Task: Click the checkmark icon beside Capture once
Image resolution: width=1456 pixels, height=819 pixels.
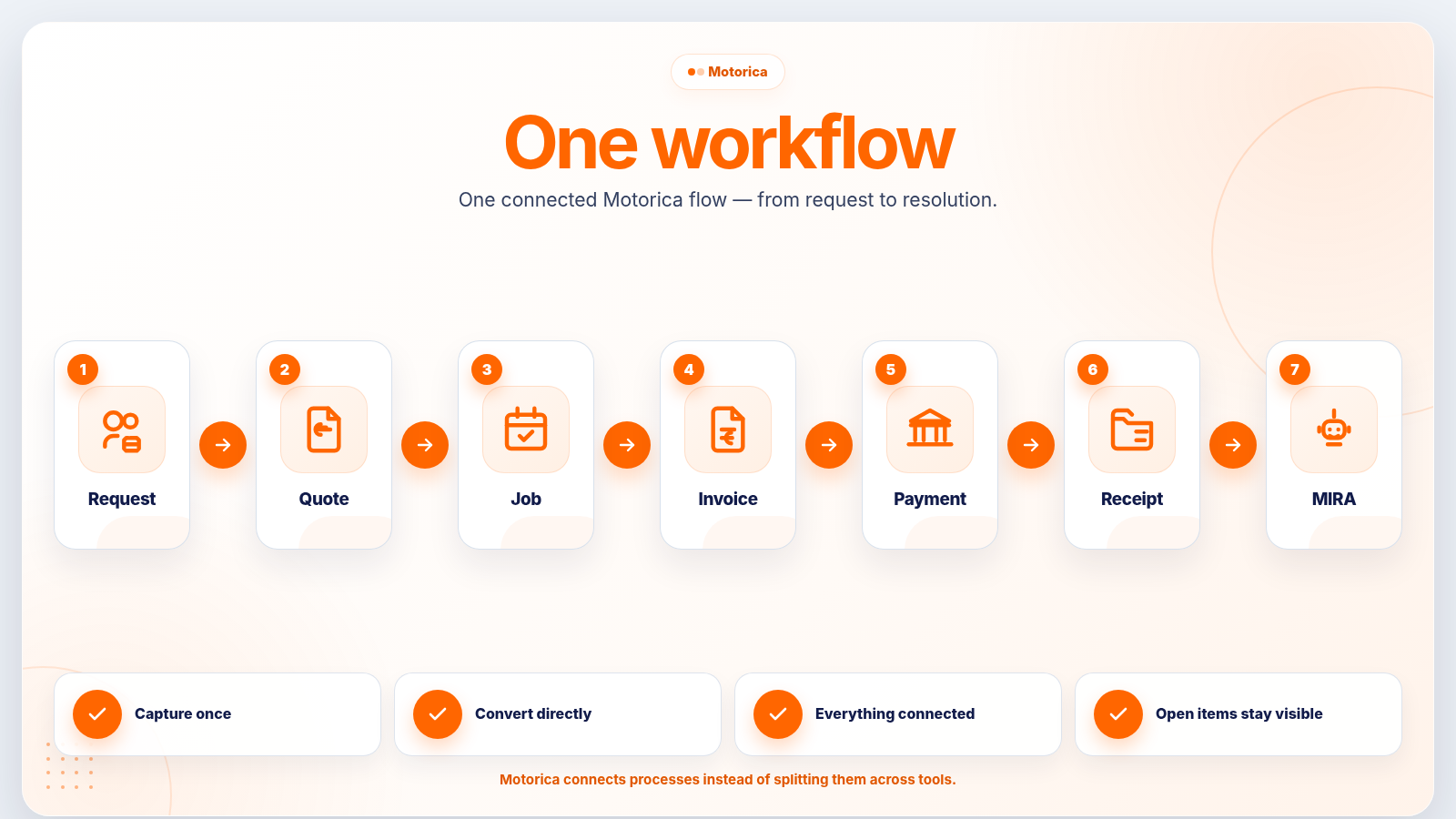Action: coord(97,714)
